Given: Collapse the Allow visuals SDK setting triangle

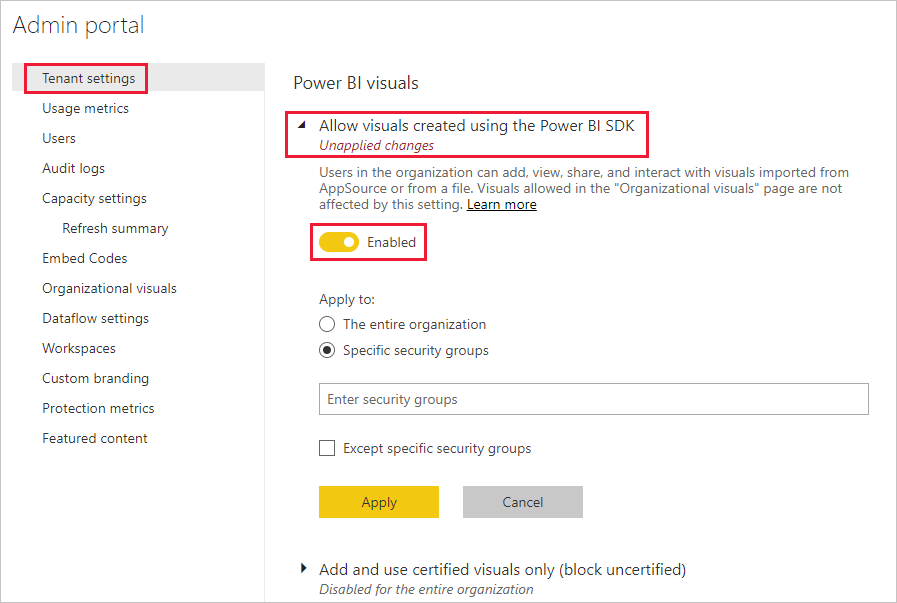Looking at the screenshot, I should pyautogui.click(x=302, y=126).
